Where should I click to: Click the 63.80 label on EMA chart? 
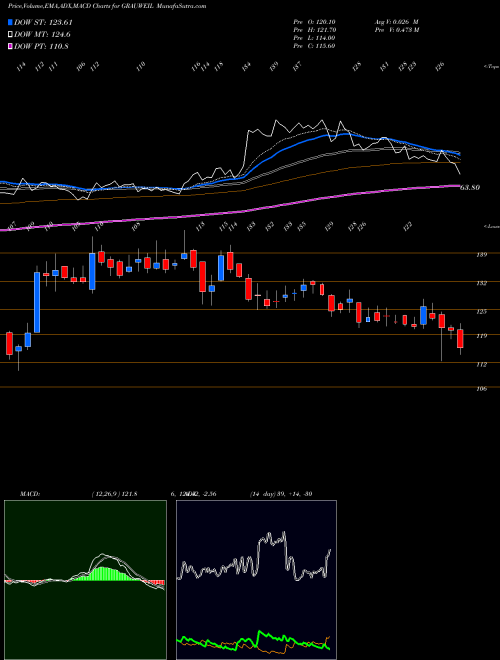470,188
